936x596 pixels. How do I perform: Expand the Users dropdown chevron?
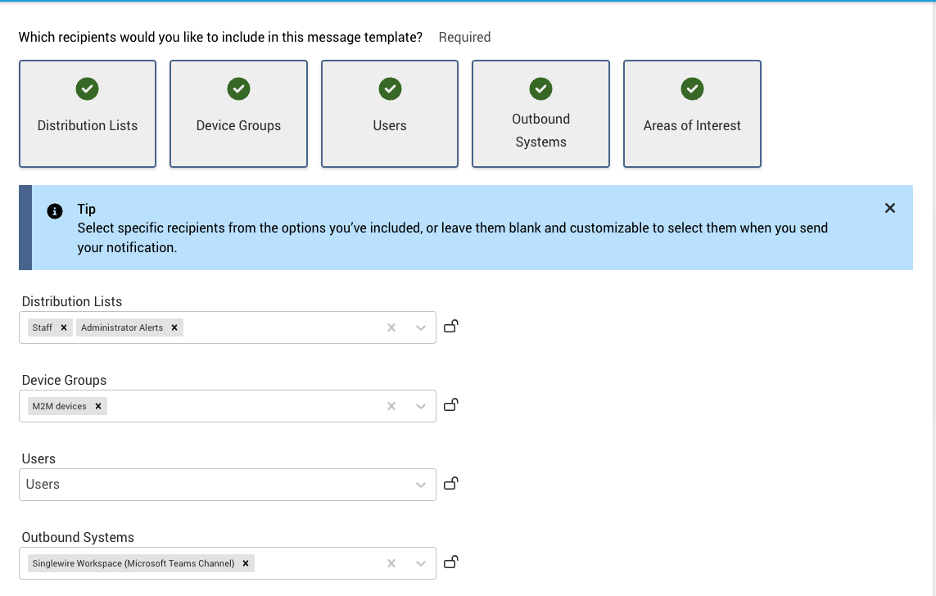tap(421, 485)
